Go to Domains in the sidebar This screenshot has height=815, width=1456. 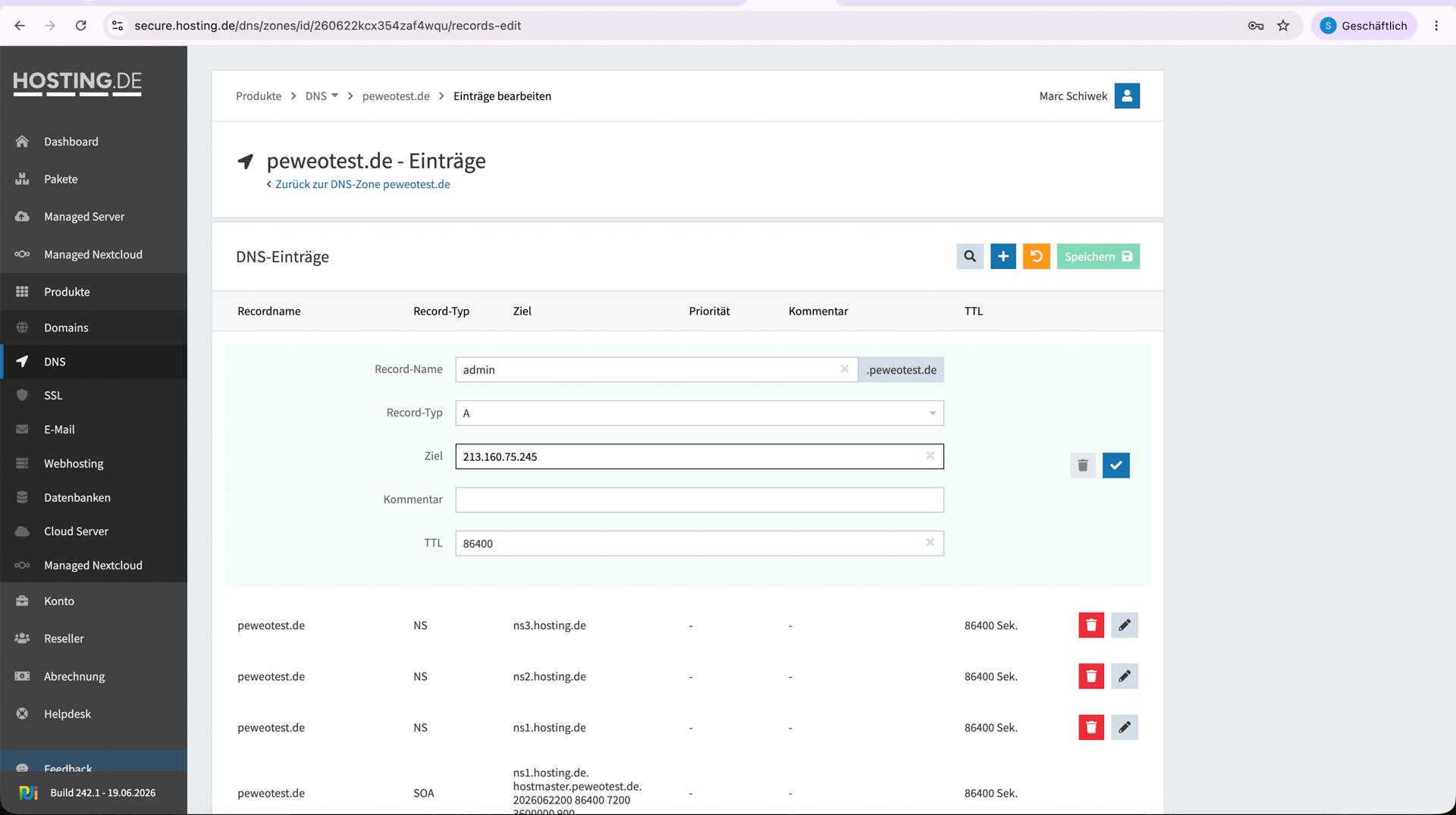66,328
